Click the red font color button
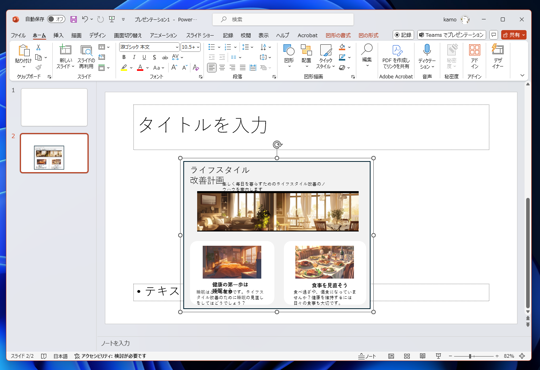Viewport: 540px width, 370px height. (x=140, y=68)
